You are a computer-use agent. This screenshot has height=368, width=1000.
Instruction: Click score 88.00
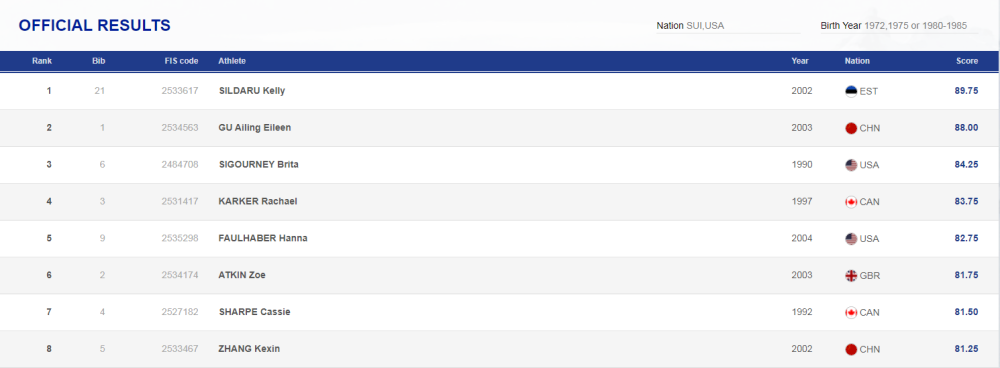point(966,128)
